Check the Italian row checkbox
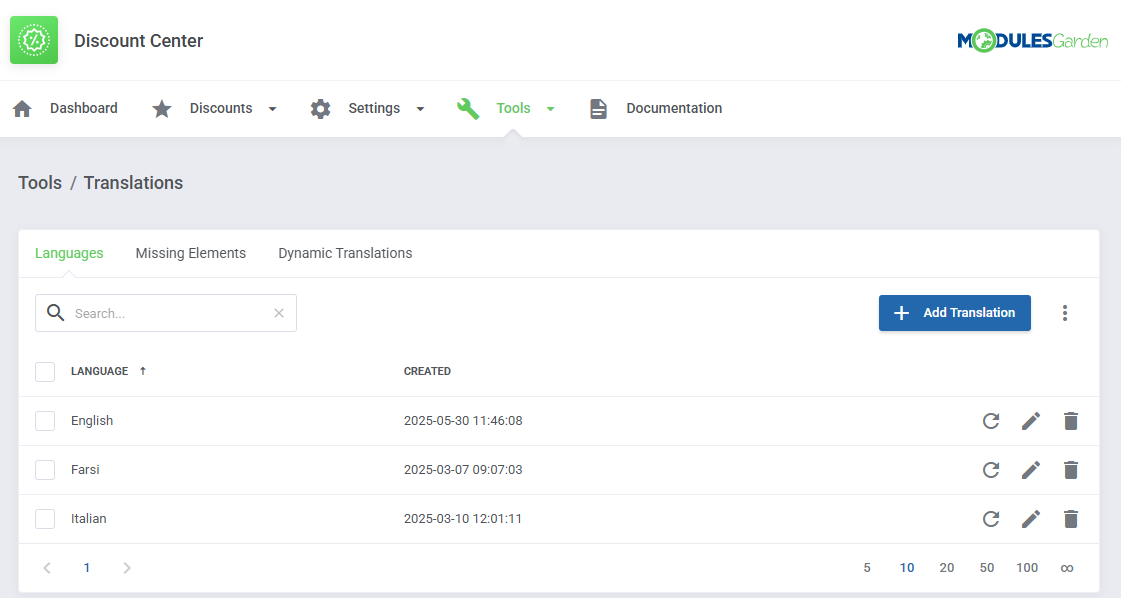This screenshot has width=1121, height=598. pos(45,519)
